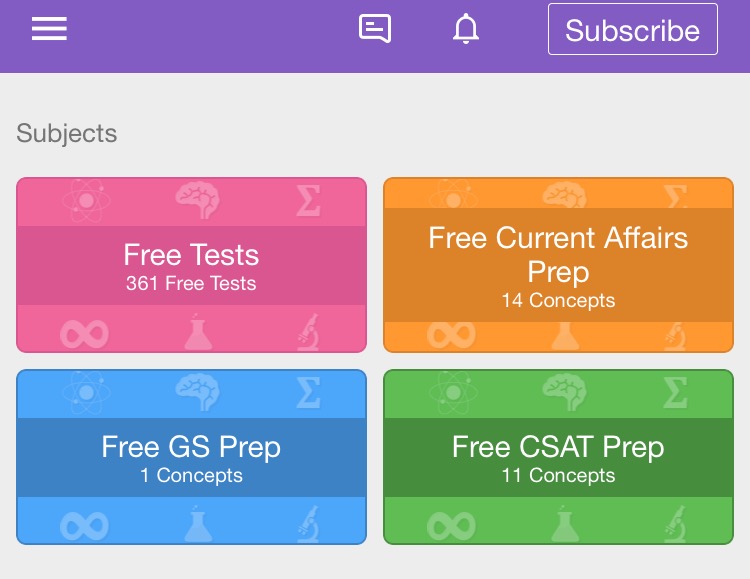
Task: Tap the notifications bell icon
Action: point(466,30)
